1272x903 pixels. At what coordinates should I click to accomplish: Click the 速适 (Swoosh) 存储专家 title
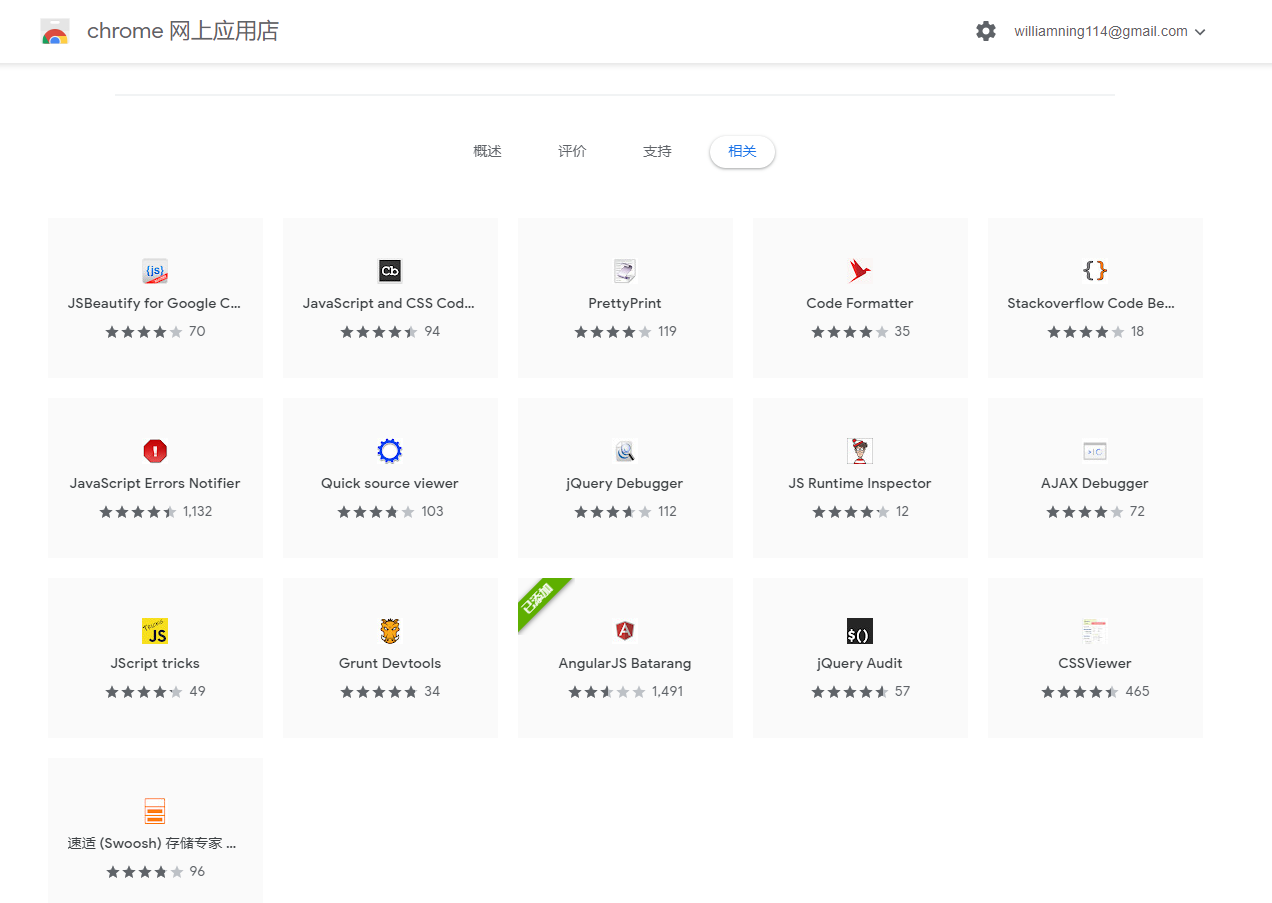tap(152, 843)
